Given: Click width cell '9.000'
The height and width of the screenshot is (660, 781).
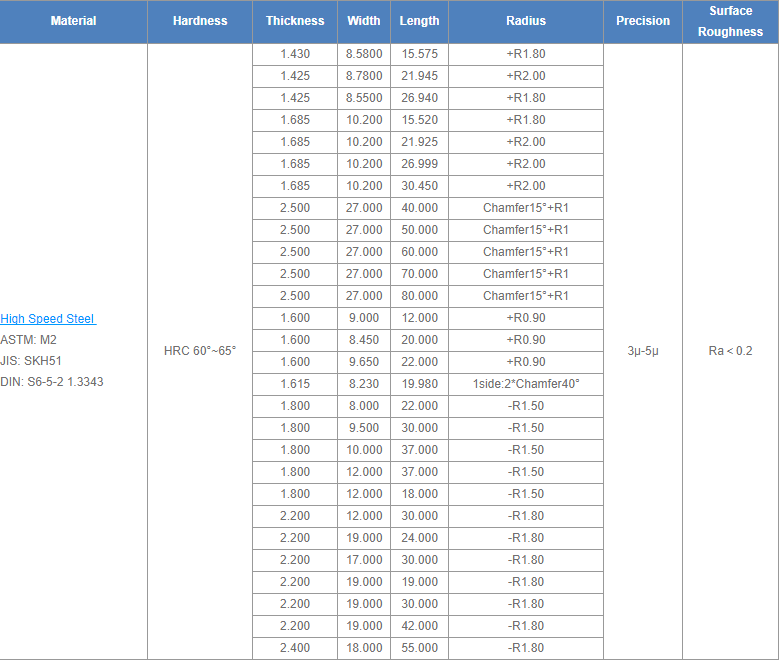Looking at the screenshot, I should [364, 318].
